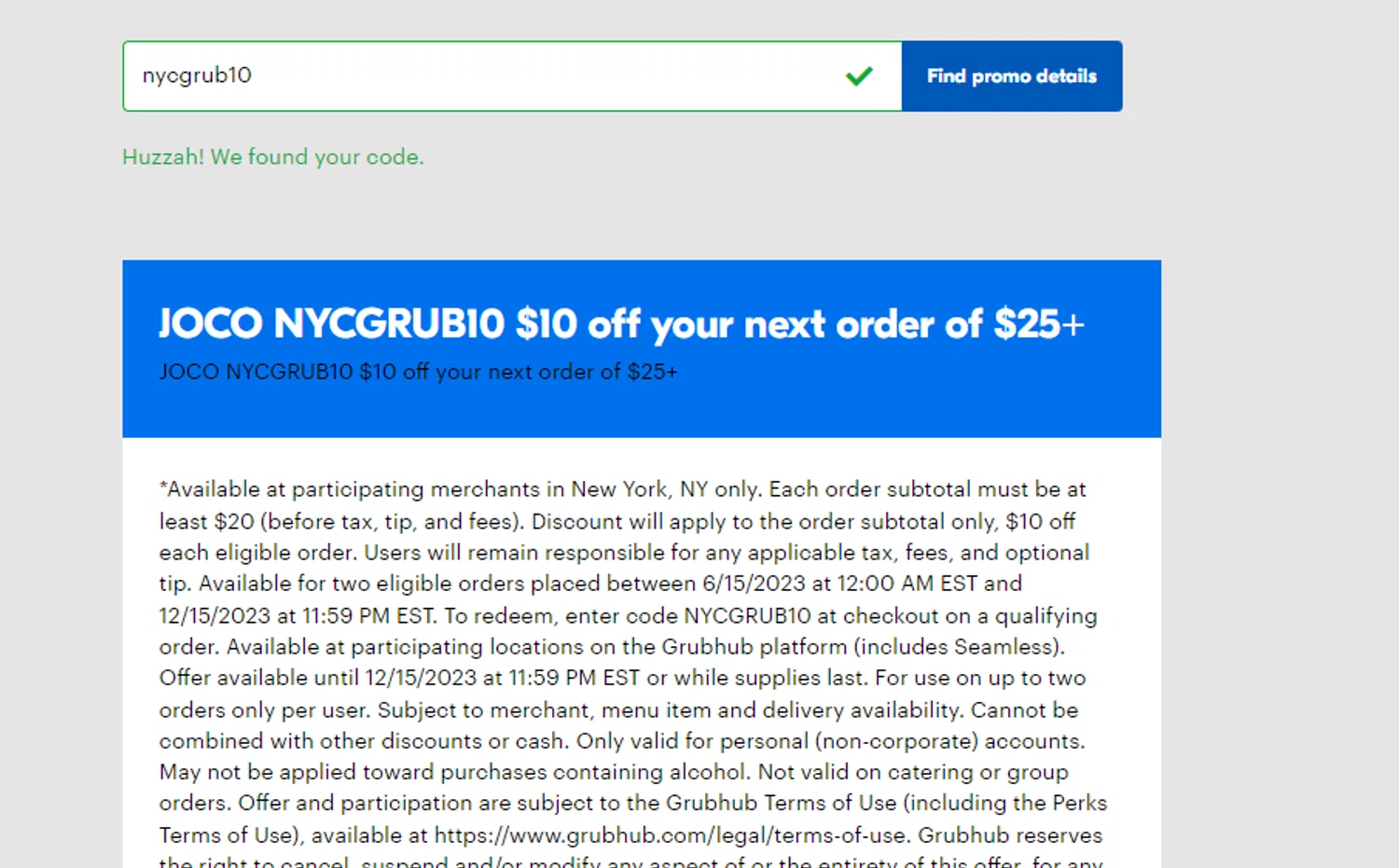The width and height of the screenshot is (1399, 868).
Task: Click the '$20' minimum subtotal amount
Action: pos(234,521)
